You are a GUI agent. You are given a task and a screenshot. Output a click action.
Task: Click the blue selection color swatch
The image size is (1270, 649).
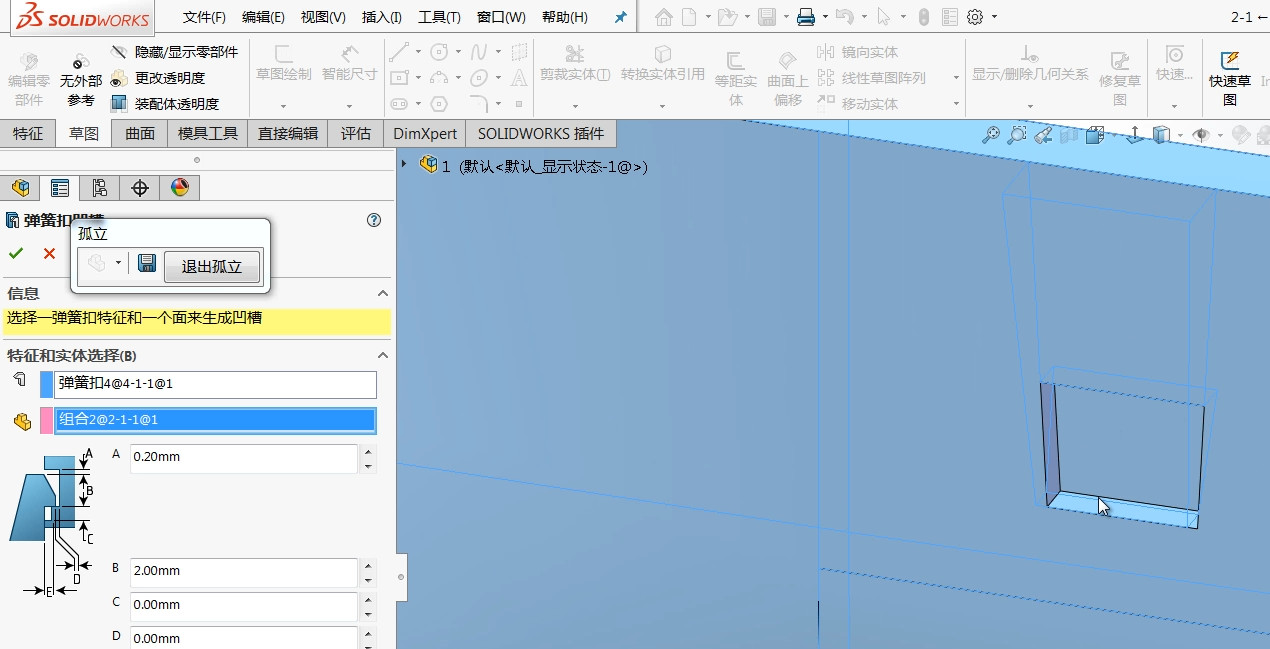[46, 384]
